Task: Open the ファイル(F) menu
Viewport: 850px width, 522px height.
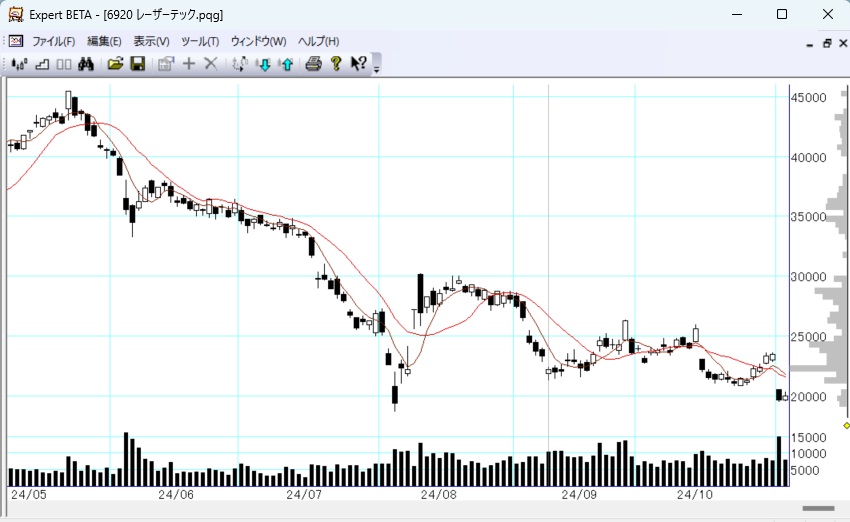Action: pyautogui.click(x=53, y=41)
